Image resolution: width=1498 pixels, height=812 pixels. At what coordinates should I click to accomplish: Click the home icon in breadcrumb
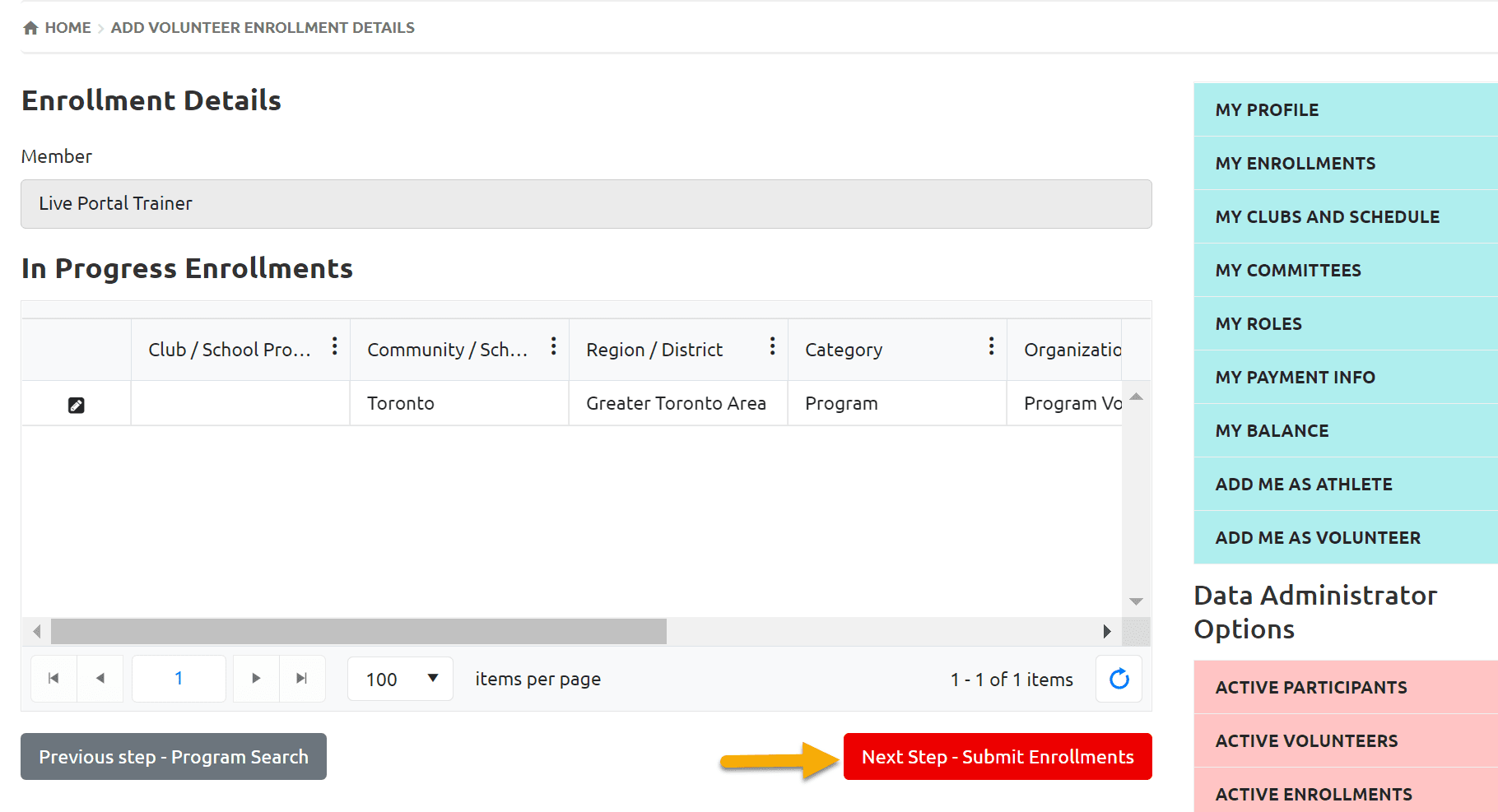tap(30, 28)
